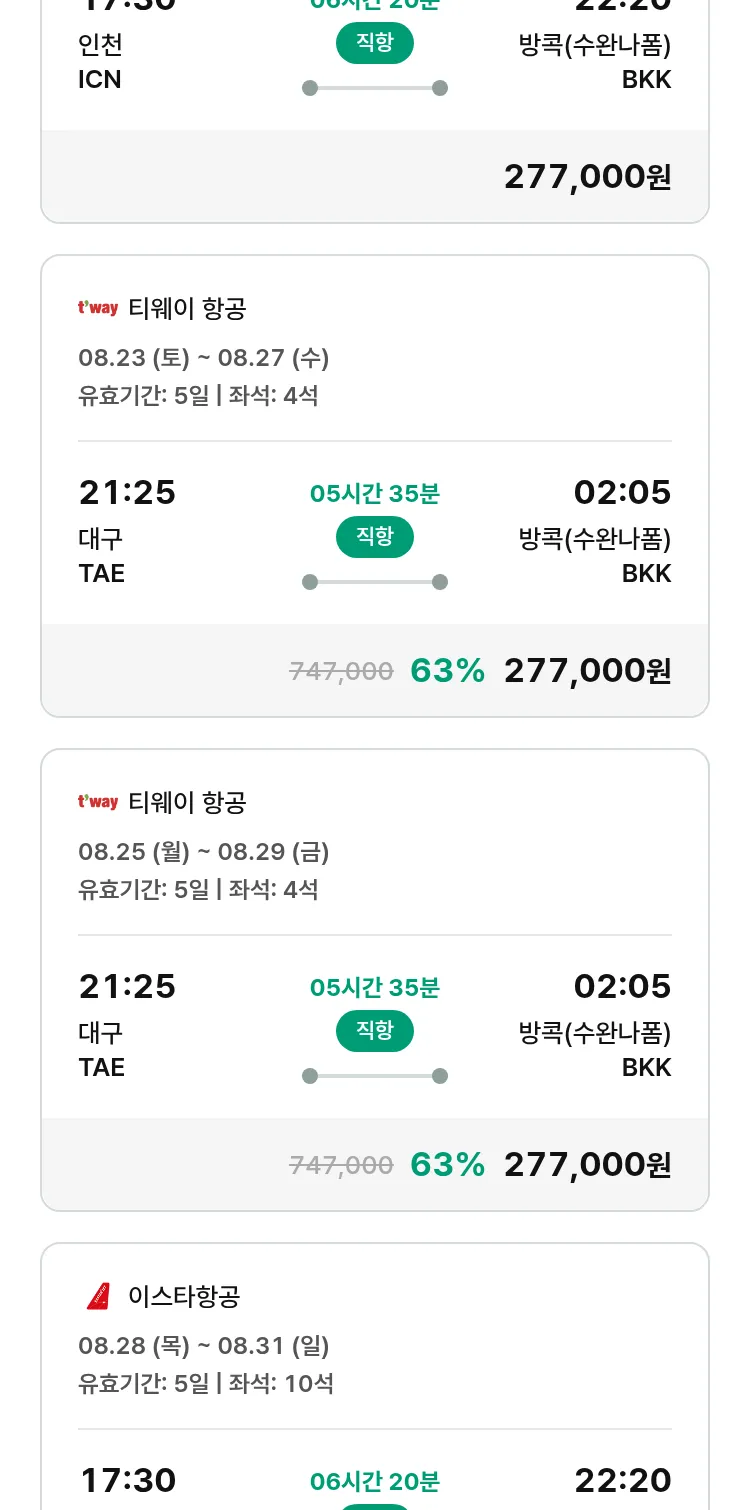Open the 이스타항공 airline name
The width and height of the screenshot is (750, 1510).
click(184, 1296)
